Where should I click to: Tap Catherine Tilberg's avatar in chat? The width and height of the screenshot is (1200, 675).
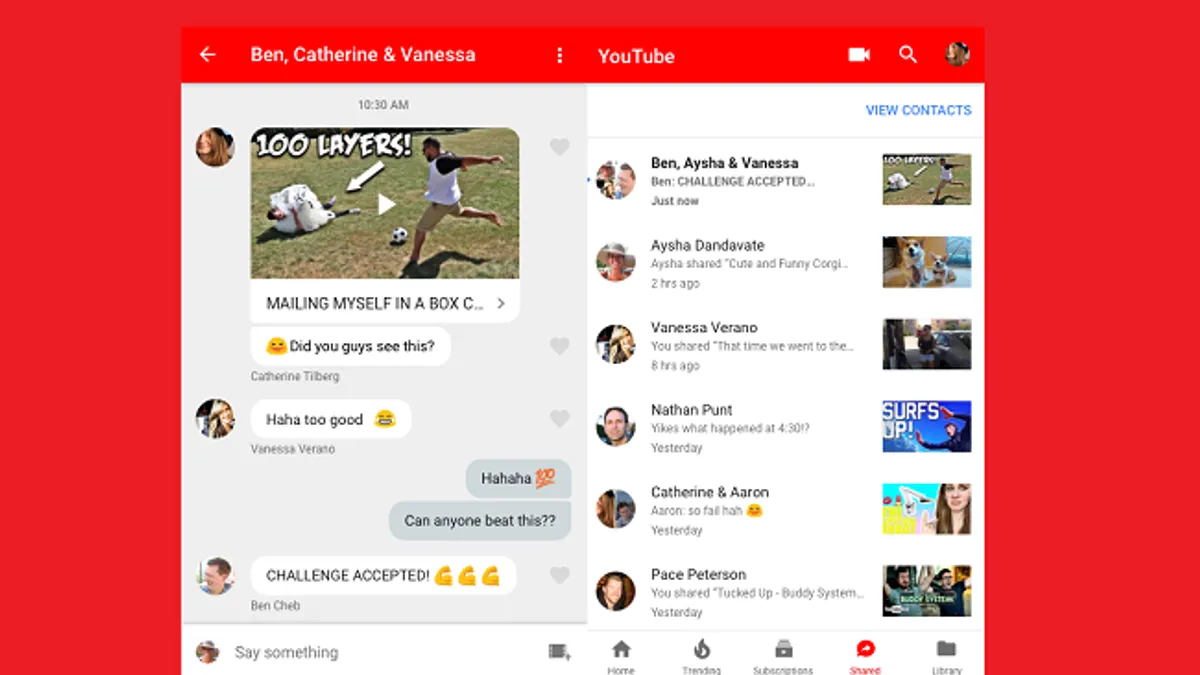pyautogui.click(x=215, y=147)
